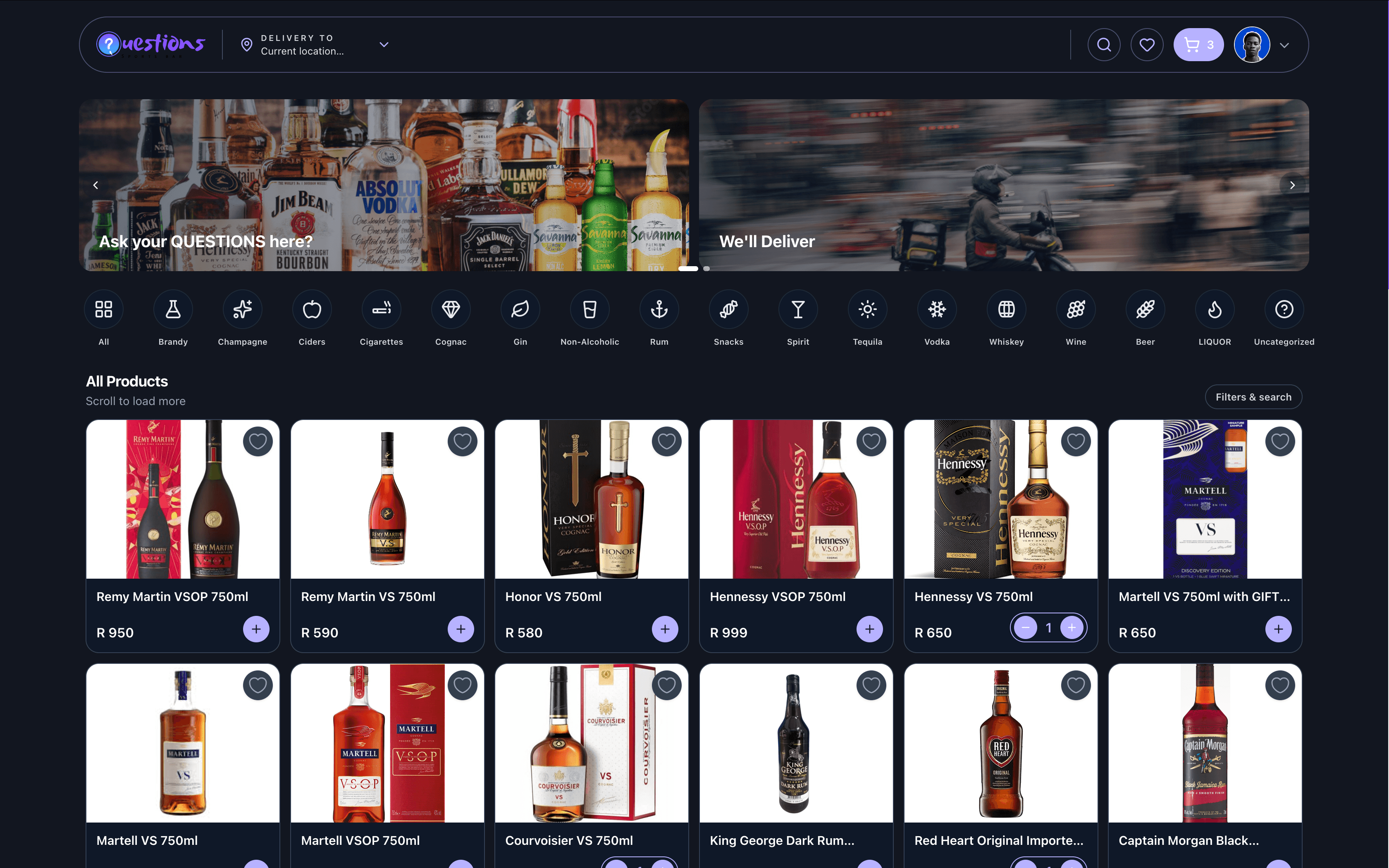The width and height of the screenshot is (1389, 868).
Task: Add Remy Martin VSOP 750ml to cart
Action: tap(257, 629)
